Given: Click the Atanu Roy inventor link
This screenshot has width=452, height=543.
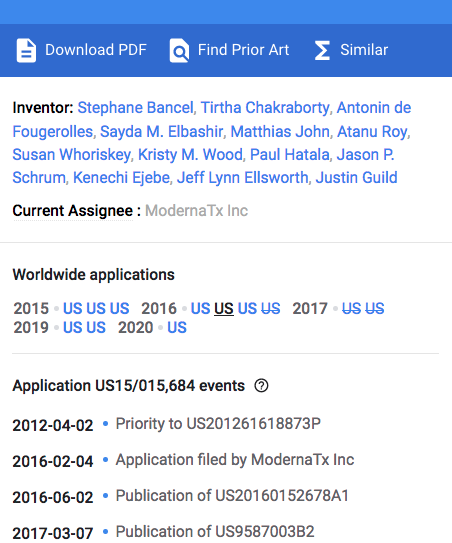Looking at the screenshot, I should coord(372,132).
